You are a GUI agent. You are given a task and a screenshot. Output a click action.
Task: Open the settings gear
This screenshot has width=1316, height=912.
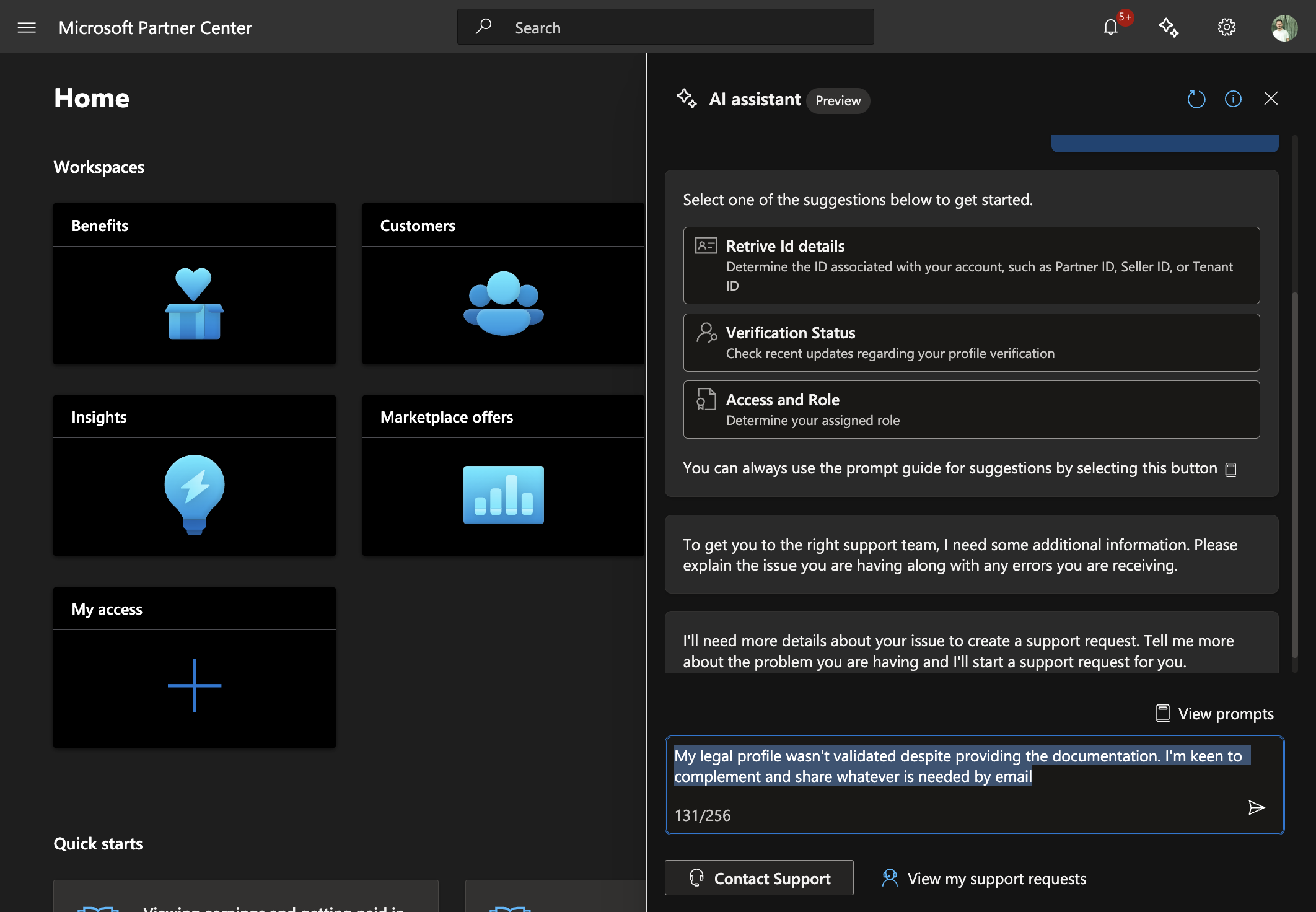[1227, 27]
